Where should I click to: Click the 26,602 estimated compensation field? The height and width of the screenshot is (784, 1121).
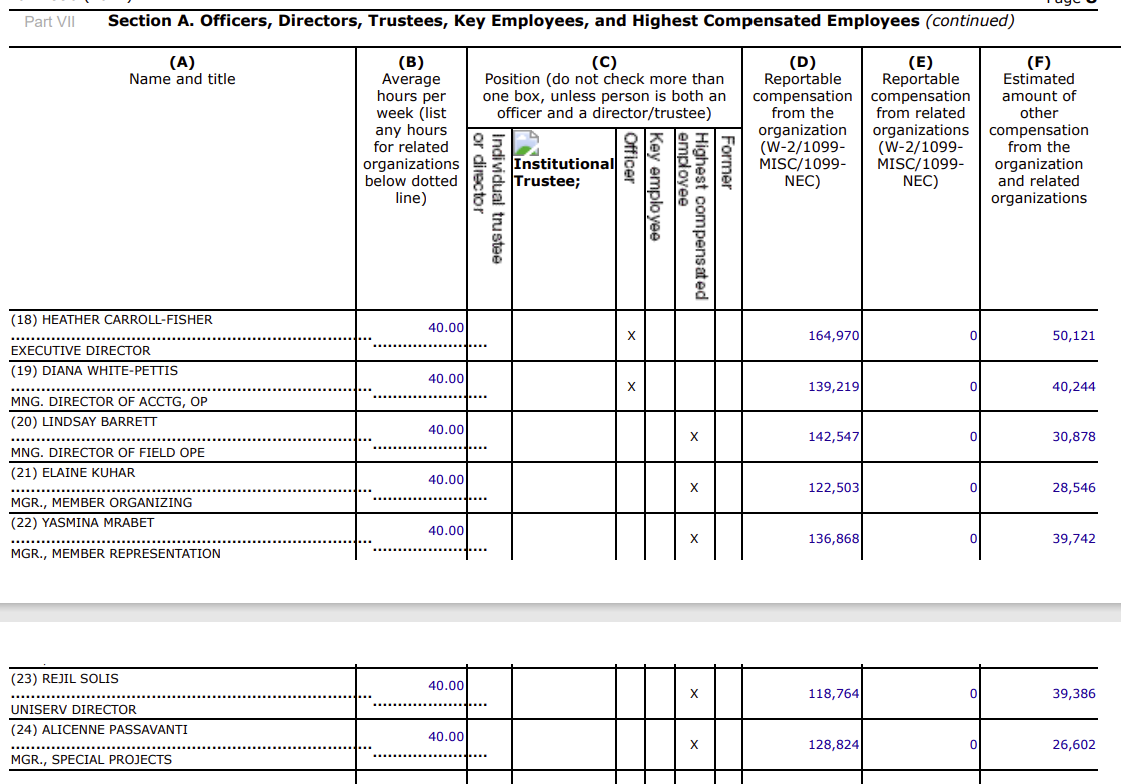pos(1073,745)
